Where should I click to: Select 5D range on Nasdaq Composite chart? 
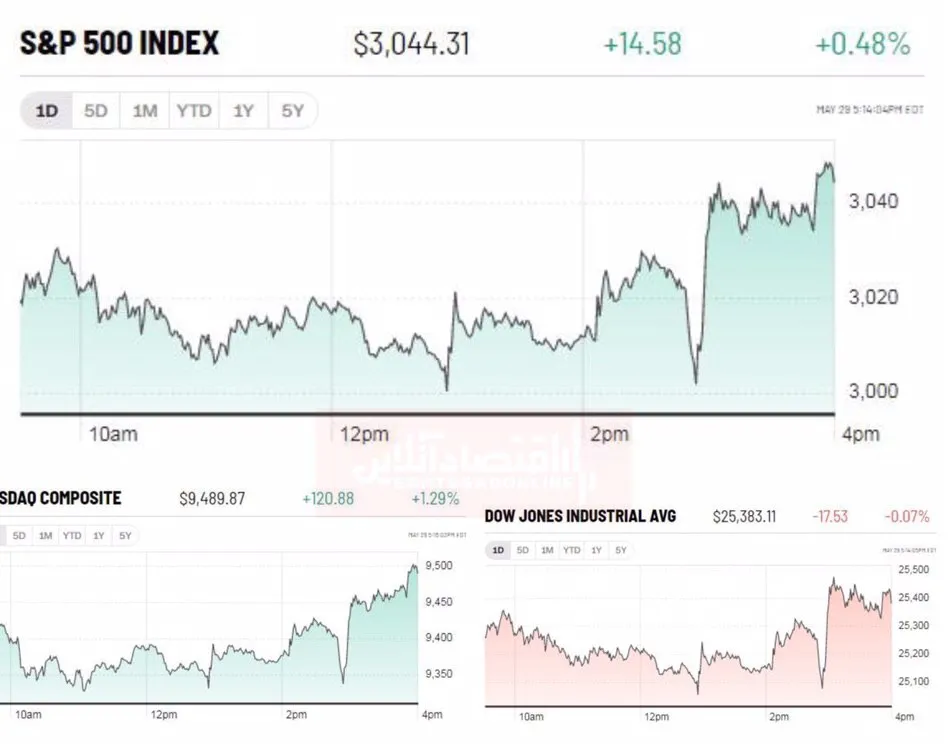[x=19, y=535]
